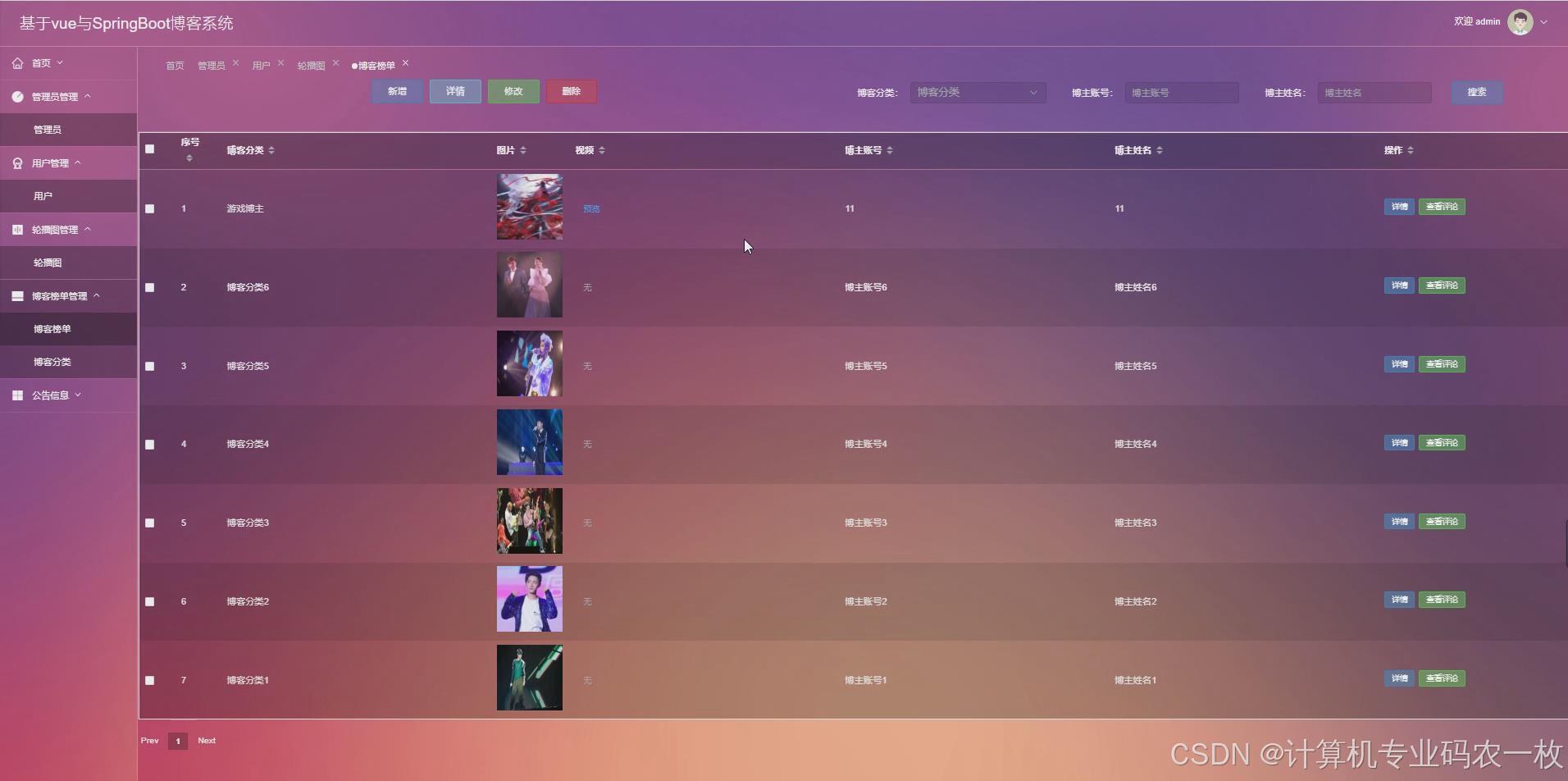Collapse the 轮播图管理 sidebar section

click(88, 229)
